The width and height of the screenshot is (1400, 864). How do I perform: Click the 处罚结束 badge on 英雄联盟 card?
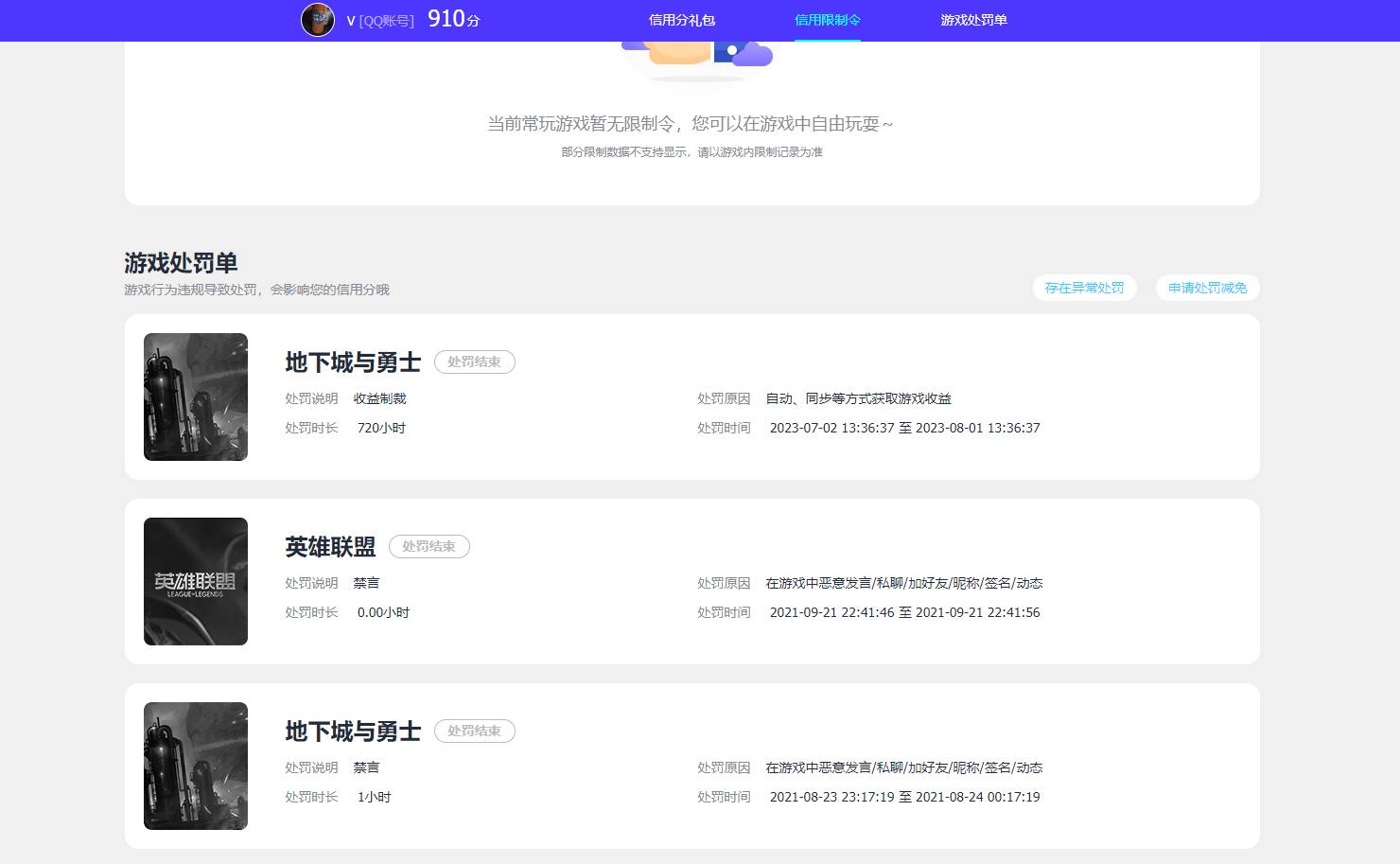coord(429,546)
